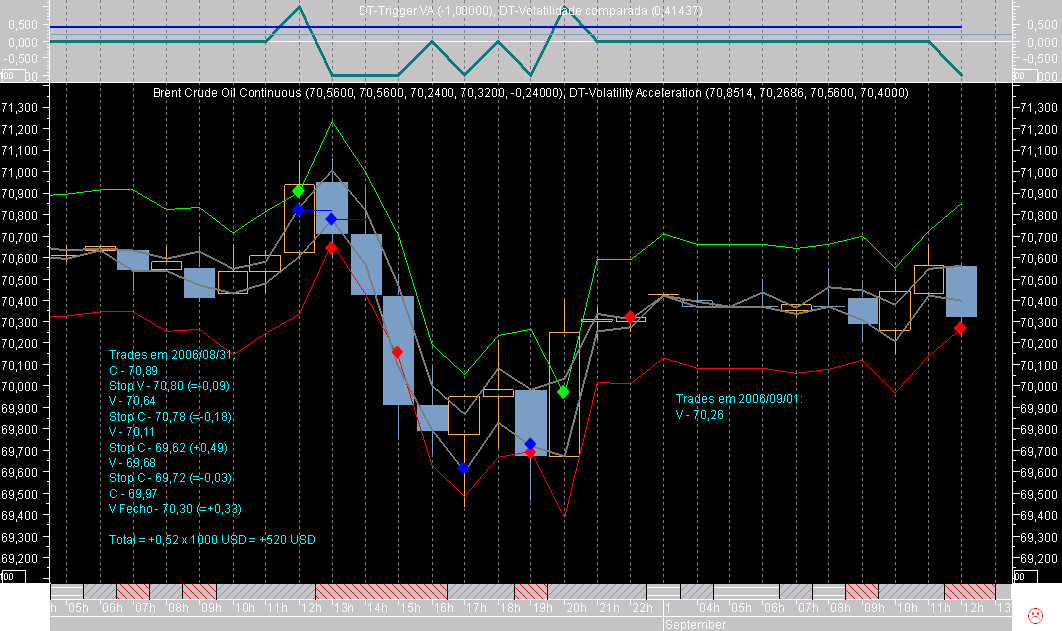Select the 'Trades em 2006/08/31:' annotation
1062x631 pixels.
171,355
